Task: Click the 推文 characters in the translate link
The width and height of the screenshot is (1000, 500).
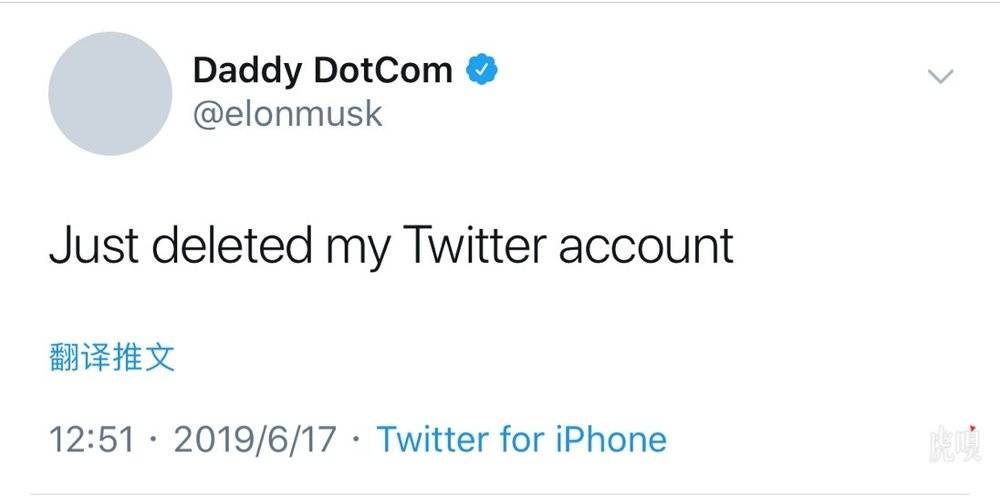Action: coord(143,358)
